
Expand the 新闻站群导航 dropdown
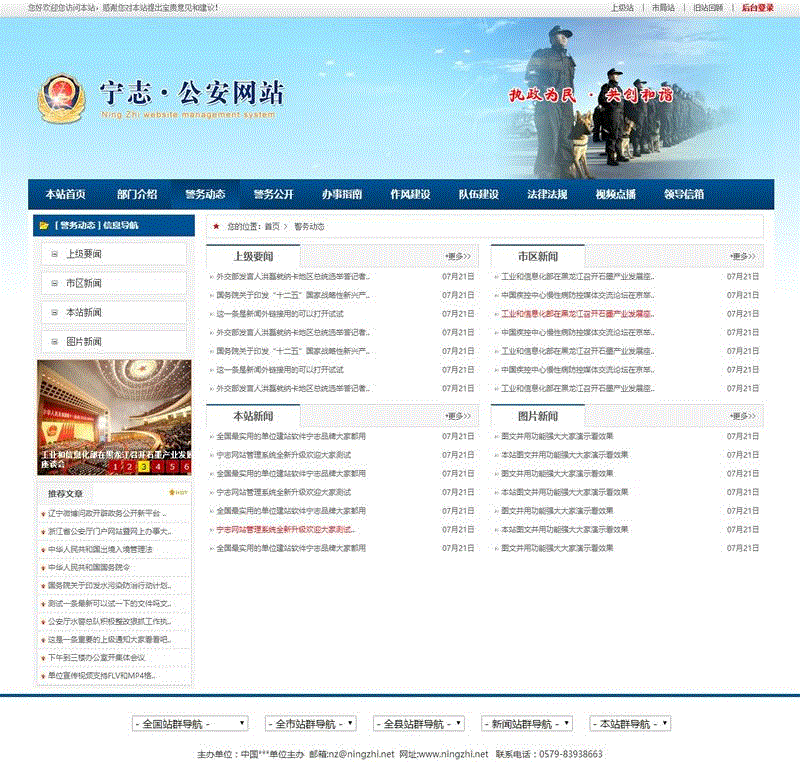527,724
